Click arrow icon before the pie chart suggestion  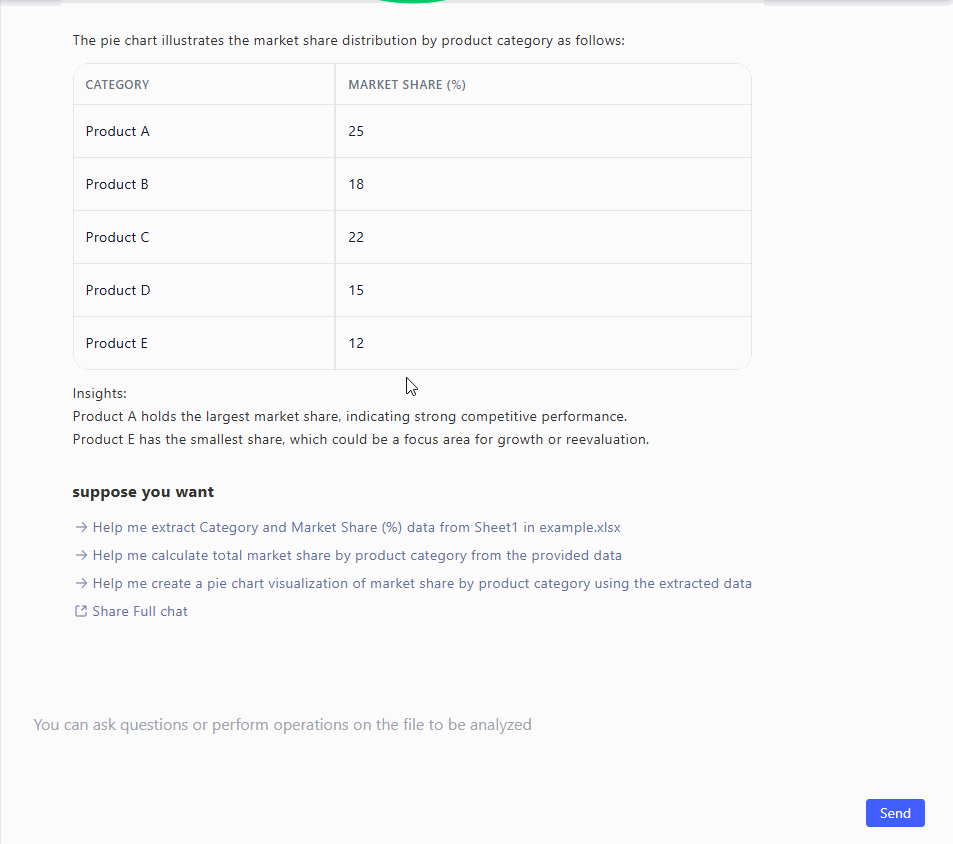(x=81, y=583)
